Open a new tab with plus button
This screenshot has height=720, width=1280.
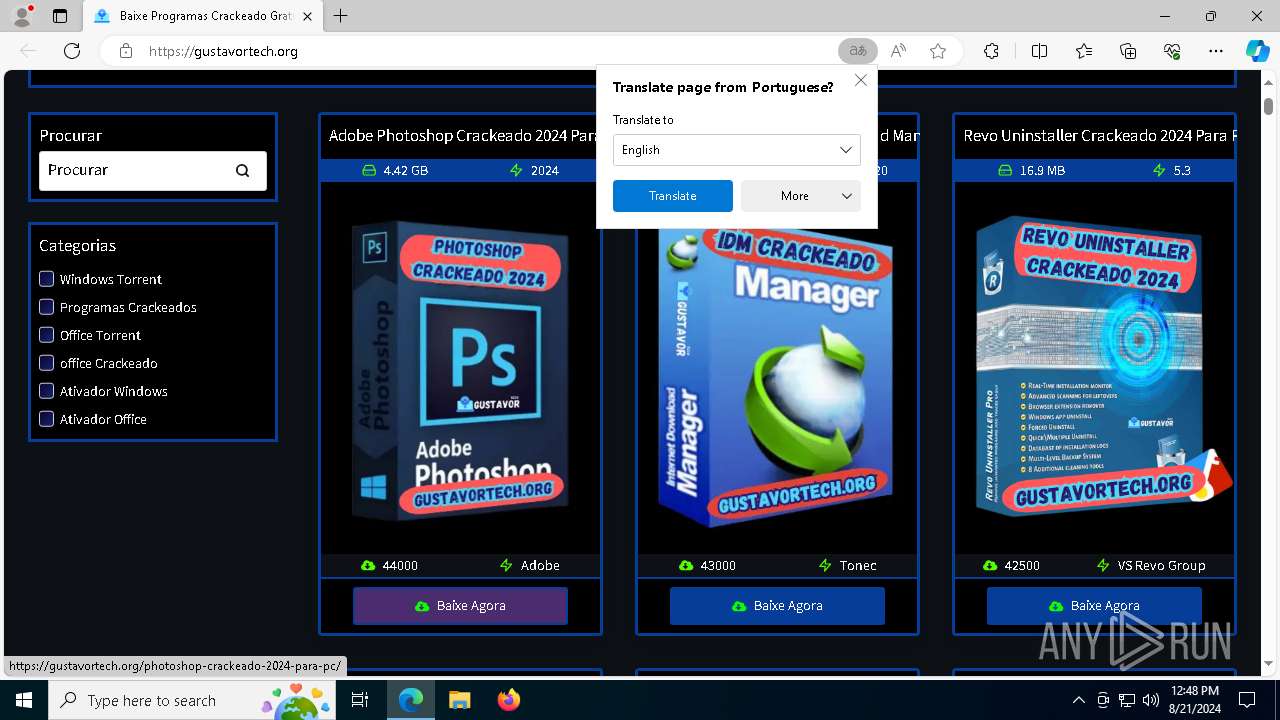click(341, 16)
